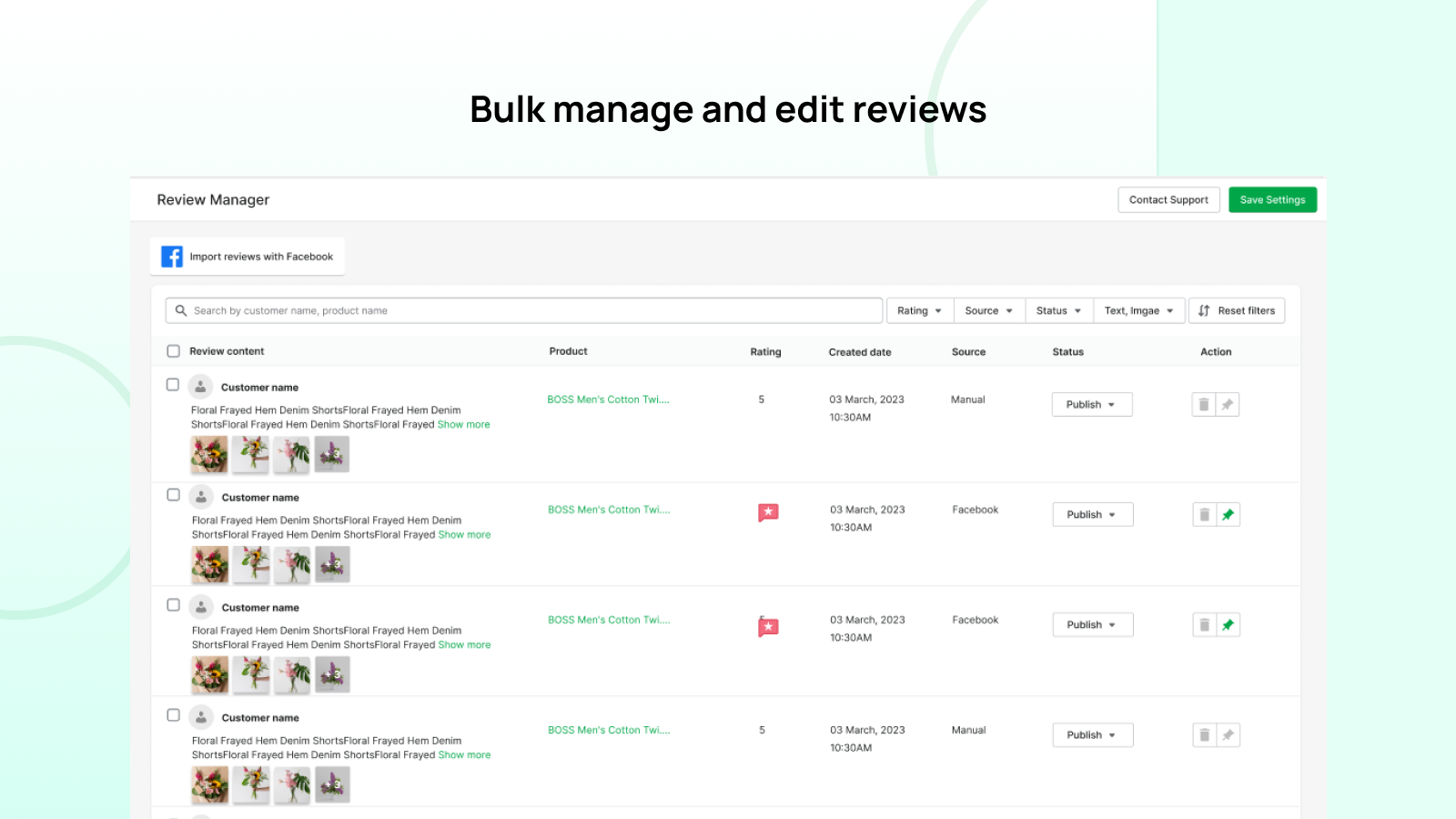This screenshot has height=819, width=1456.
Task: Open the Text, Imgae filter menu
Action: click(x=1138, y=310)
